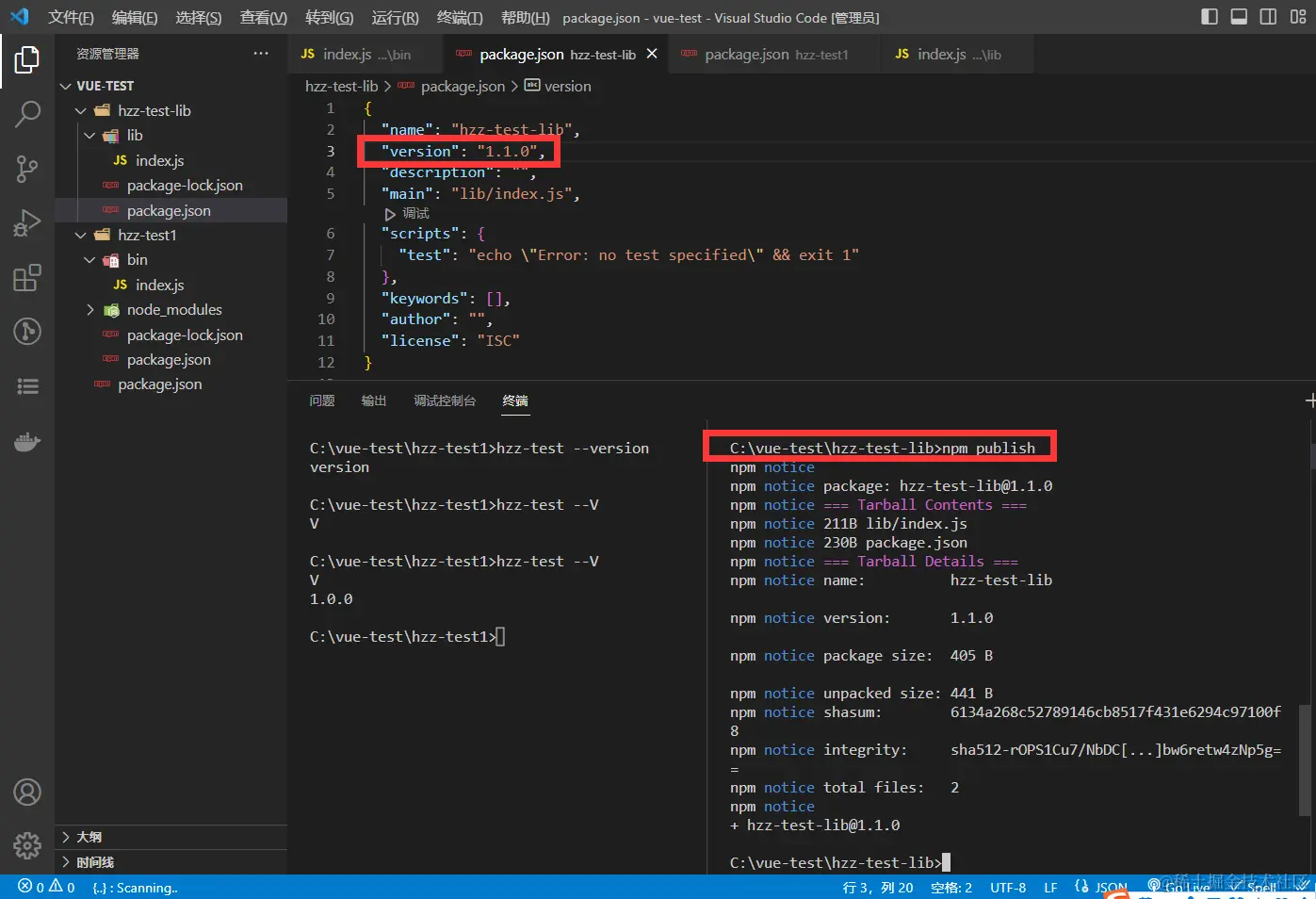Click package.json breadcrumb segment
Viewport: 1316px width, 899px height.
click(463, 86)
